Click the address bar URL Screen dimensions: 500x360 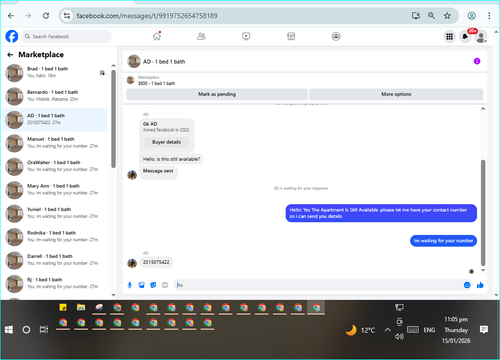click(147, 16)
